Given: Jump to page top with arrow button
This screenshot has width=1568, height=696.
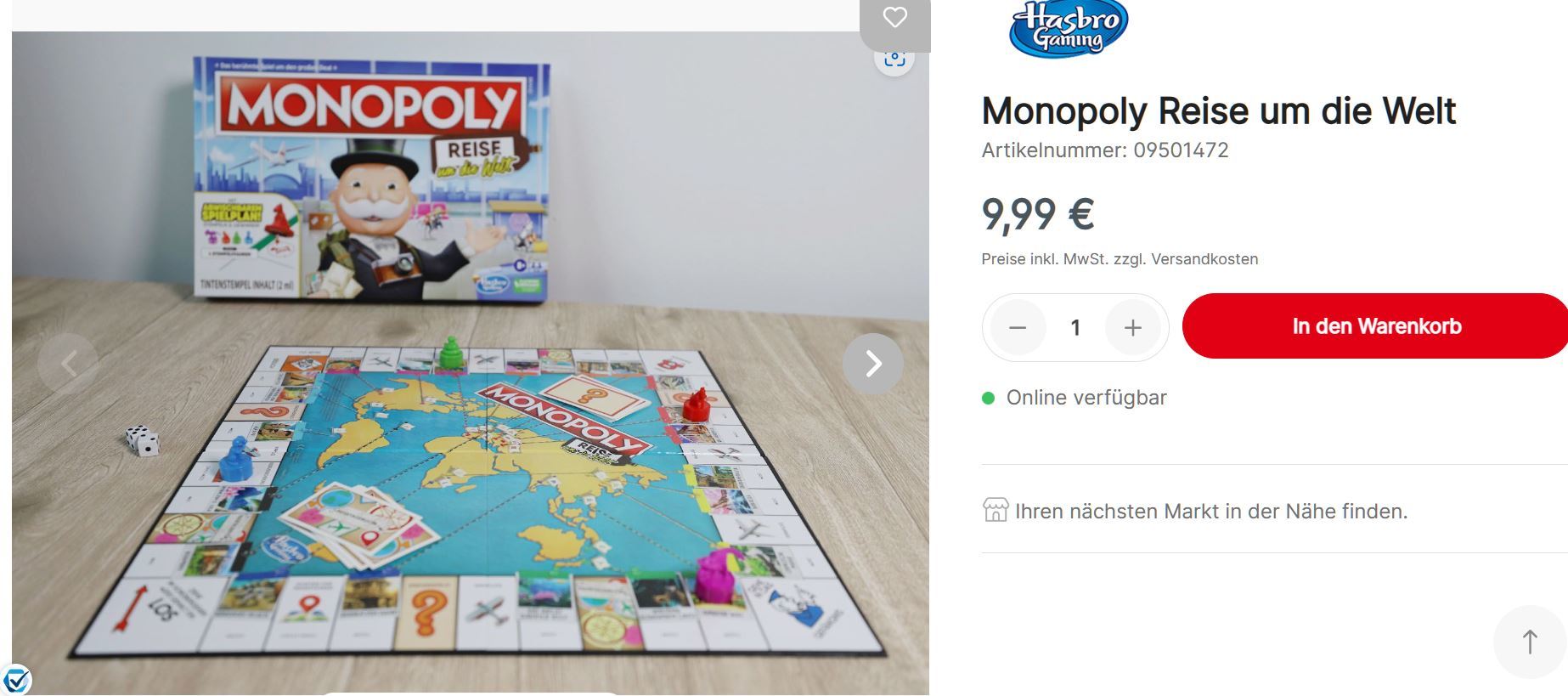Looking at the screenshot, I should (x=1530, y=642).
